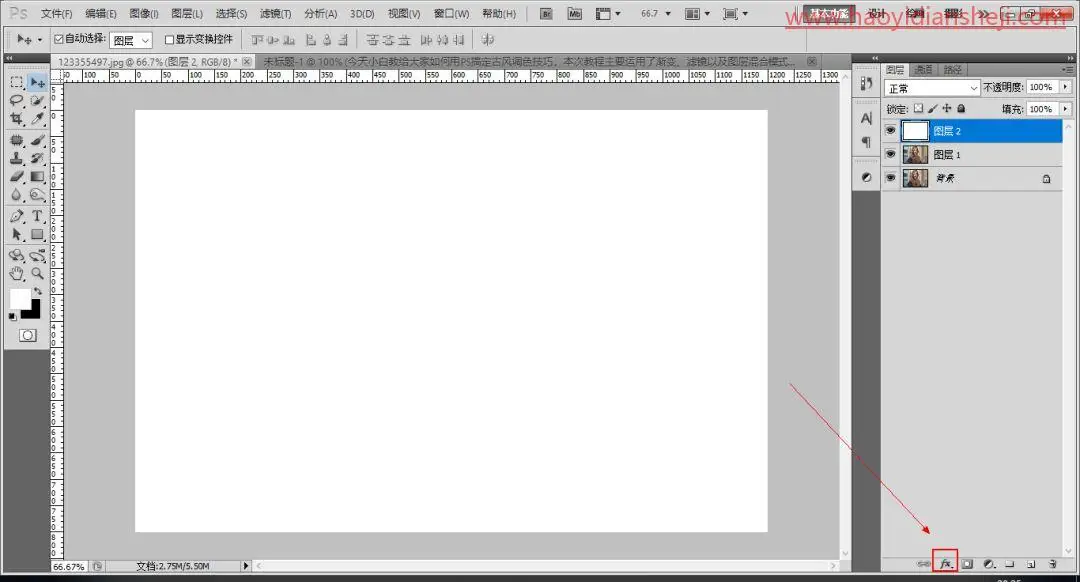1080x582 pixels.
Task: Enable Show Transform Controls checkbox
Action: (x=169, y=39)
